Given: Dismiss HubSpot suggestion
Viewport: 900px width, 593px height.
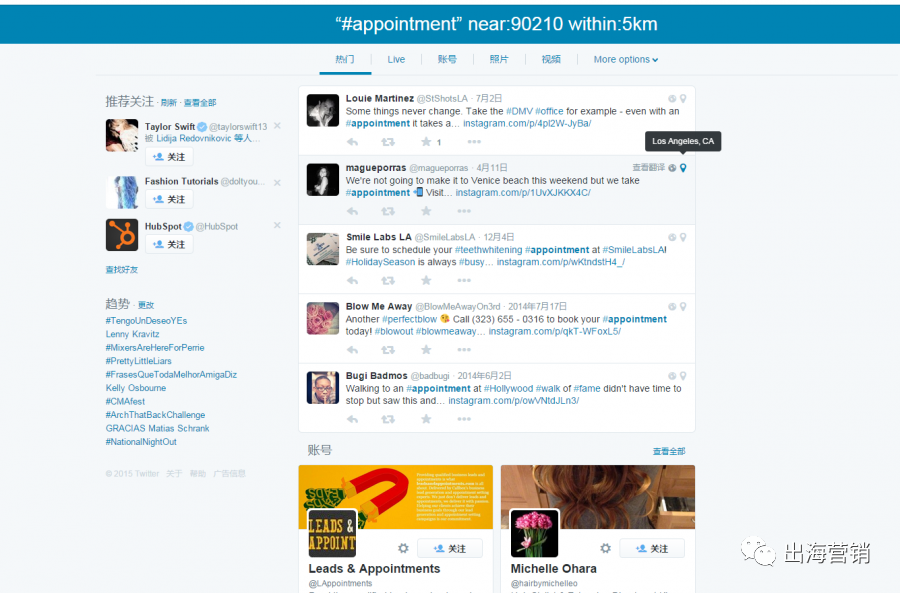Looking at the screenshot, I should coord(277,226).
